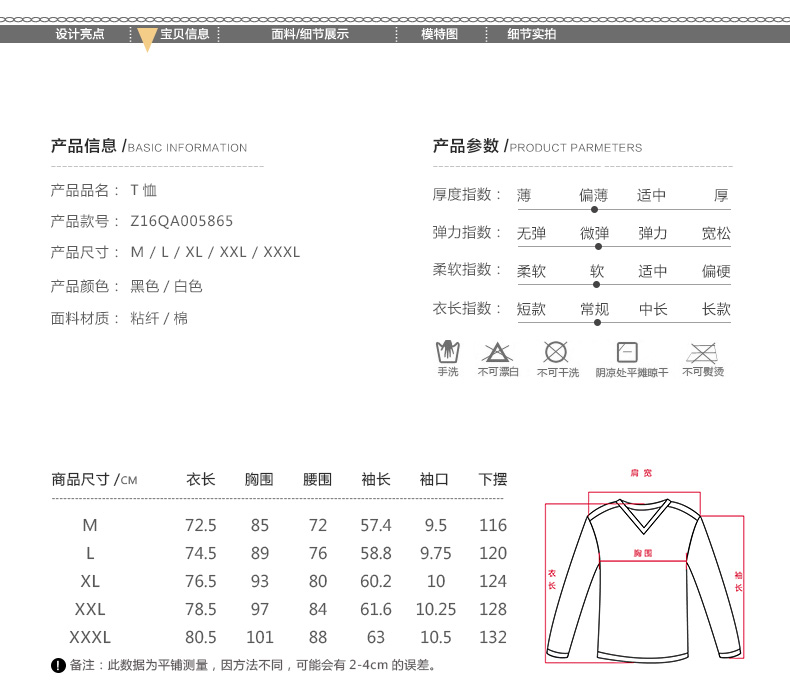Click the softness (柔软指数) slider dot
This screenshot has height=691, width=790.
(x=596, y=284)
